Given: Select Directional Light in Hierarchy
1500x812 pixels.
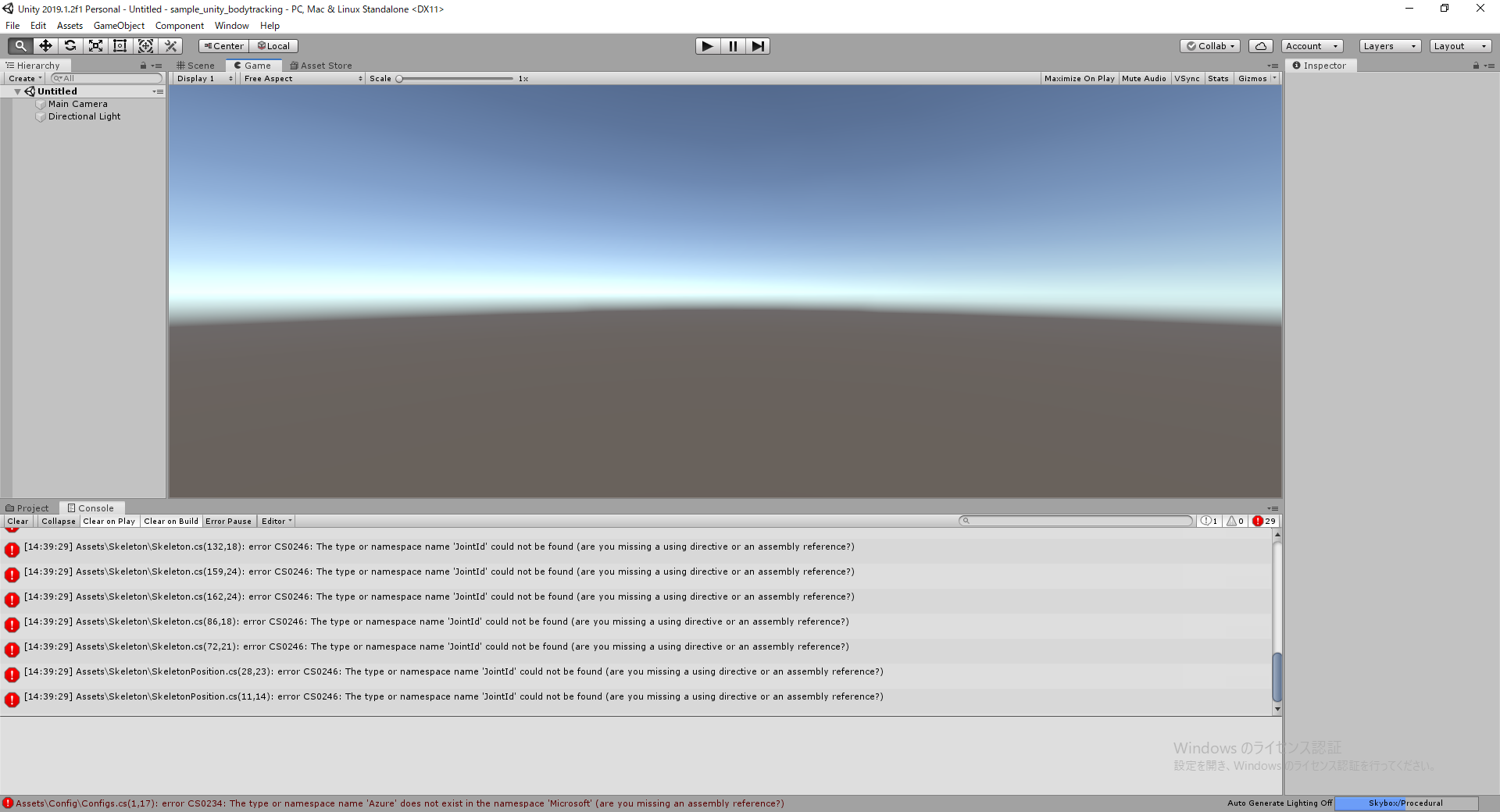Looking at the screenshot, I should point(84,116).
